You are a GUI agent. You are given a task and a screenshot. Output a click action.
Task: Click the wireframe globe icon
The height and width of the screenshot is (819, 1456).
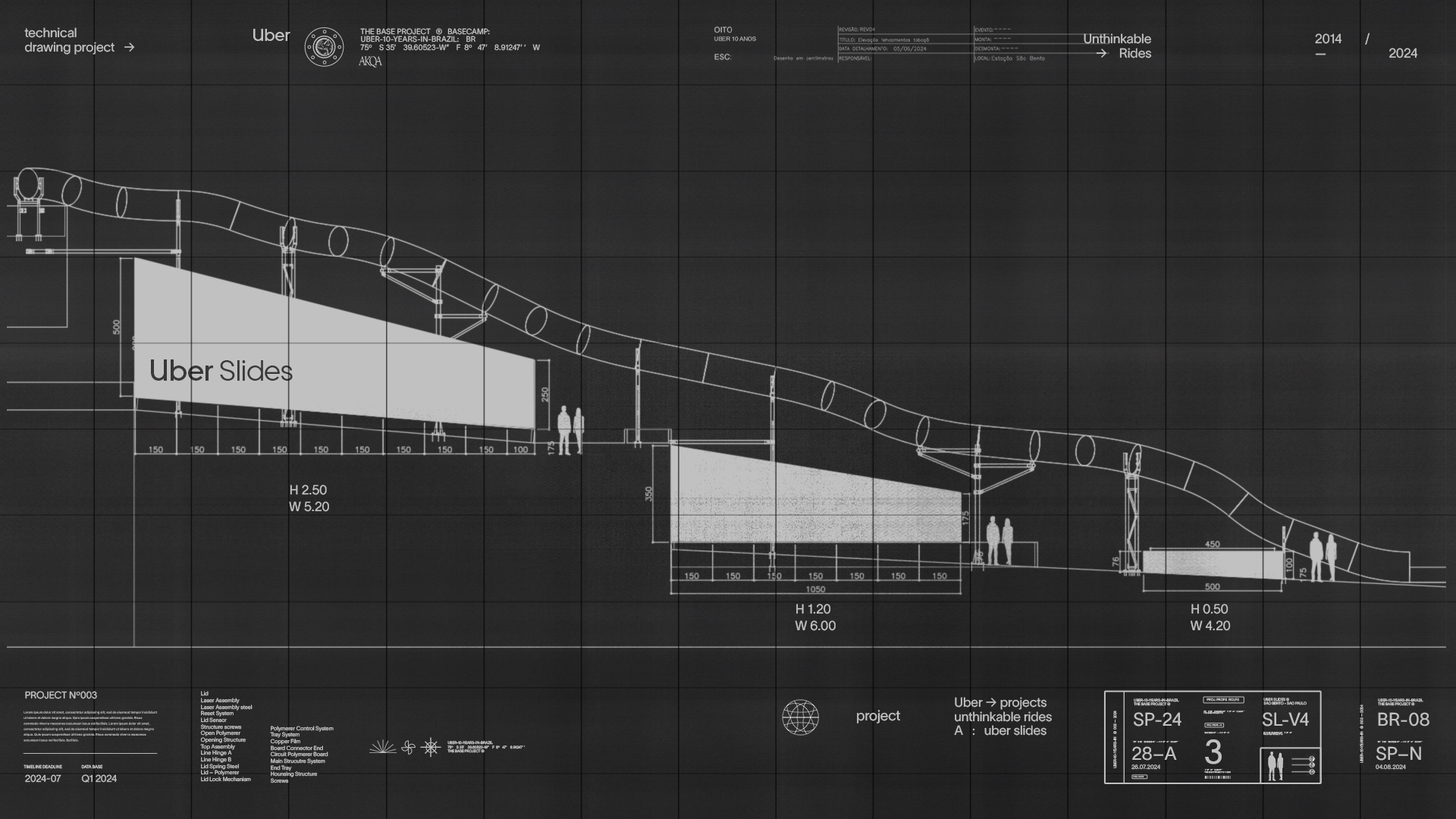(x=801, y=718)
